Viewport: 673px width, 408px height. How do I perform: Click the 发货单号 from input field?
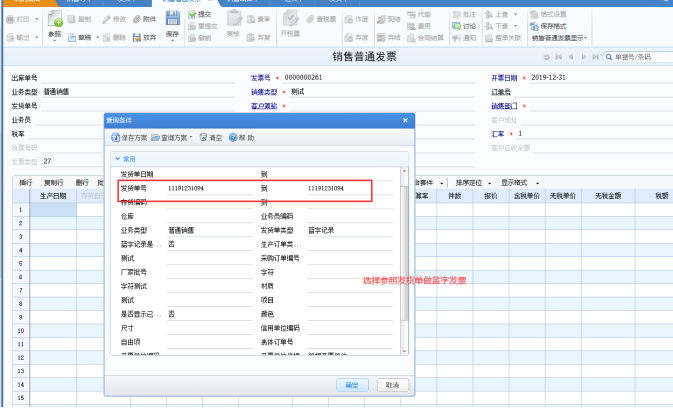209,188
